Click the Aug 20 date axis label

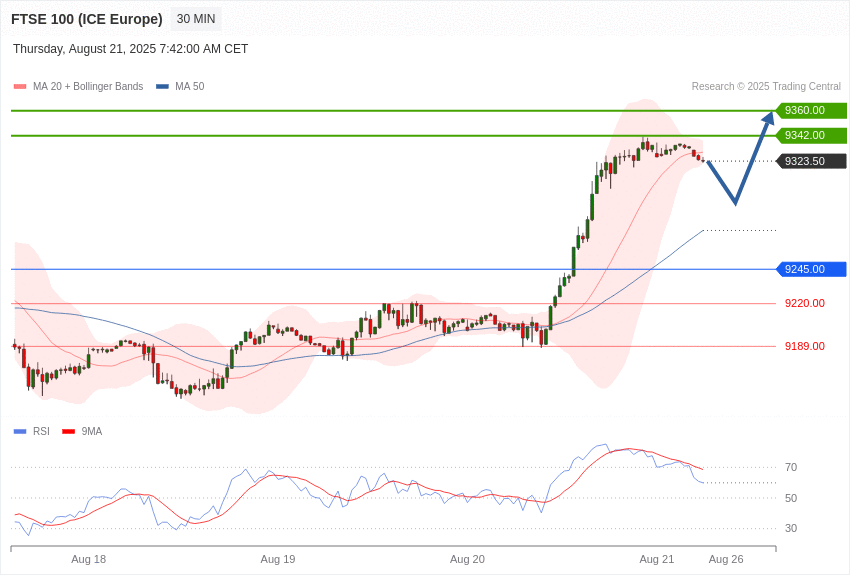(x=467, y=559)
